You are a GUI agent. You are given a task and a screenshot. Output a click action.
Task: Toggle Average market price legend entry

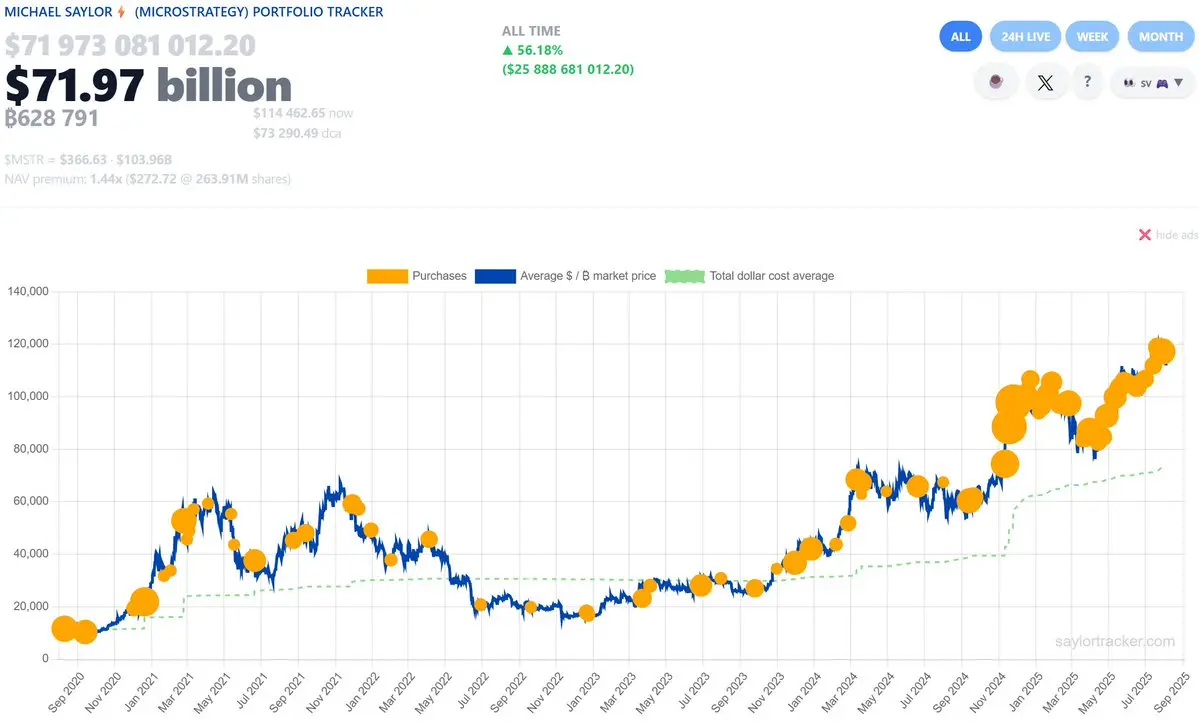click(565, 276)
